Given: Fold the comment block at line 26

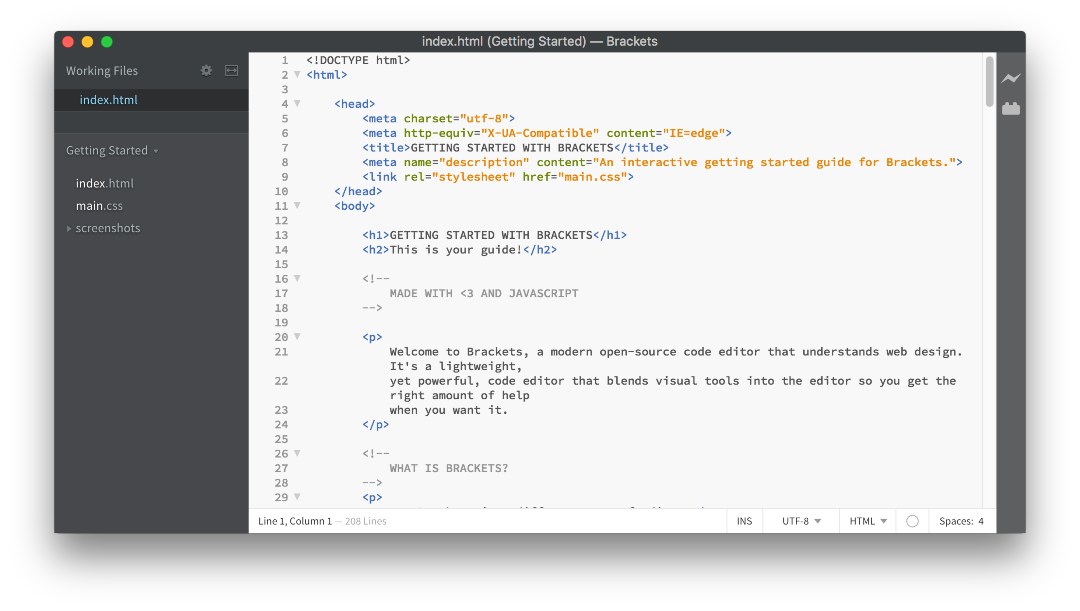Looking at the screenshot, I should (x=298, y=453).
